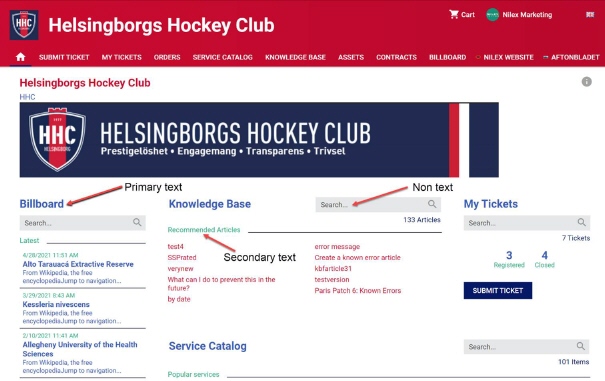
Task: Click the HHC logo in header
Action: (x=24, y=25)
